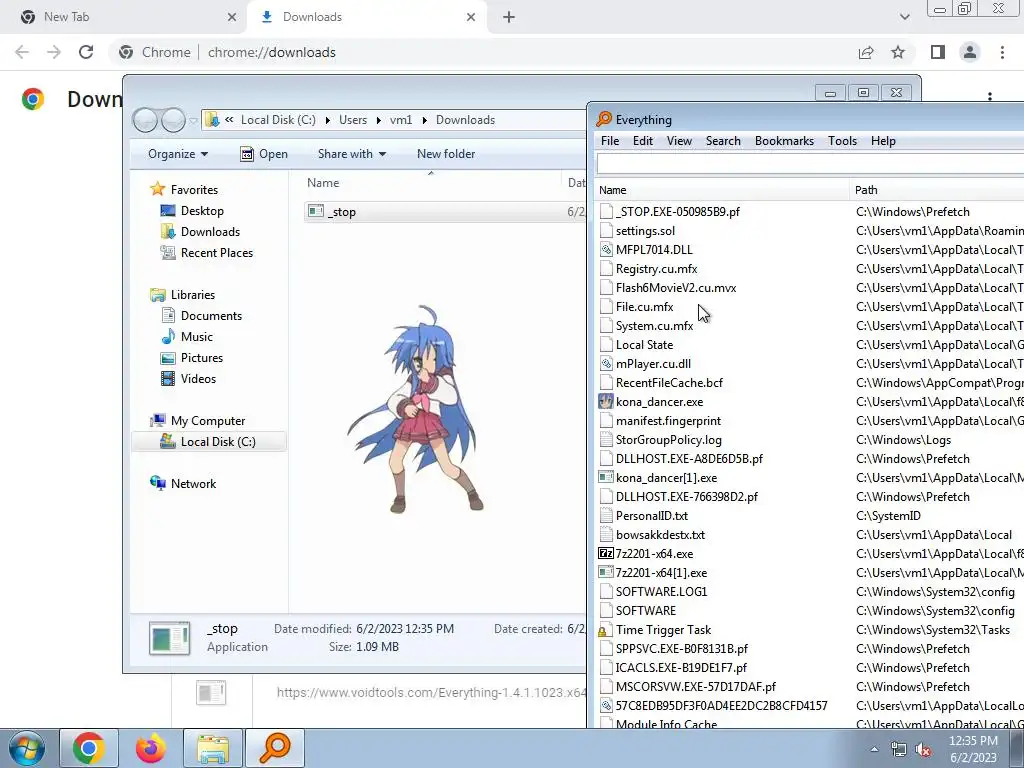Click Open in Explorer toolbar
Viewport: 1024px width, 768px height.
click(264, 154)
